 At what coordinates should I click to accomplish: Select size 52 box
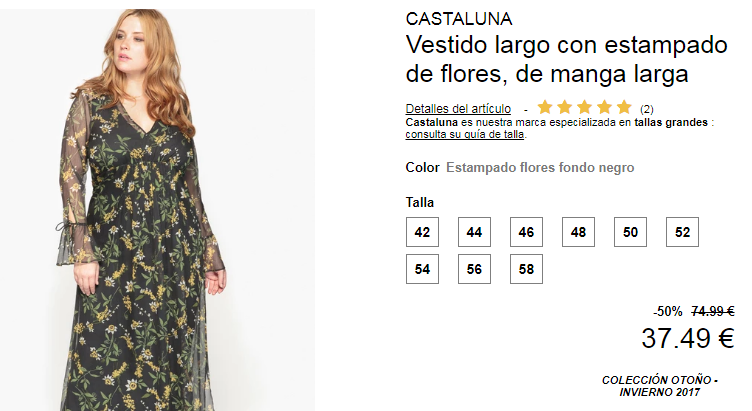682,232
